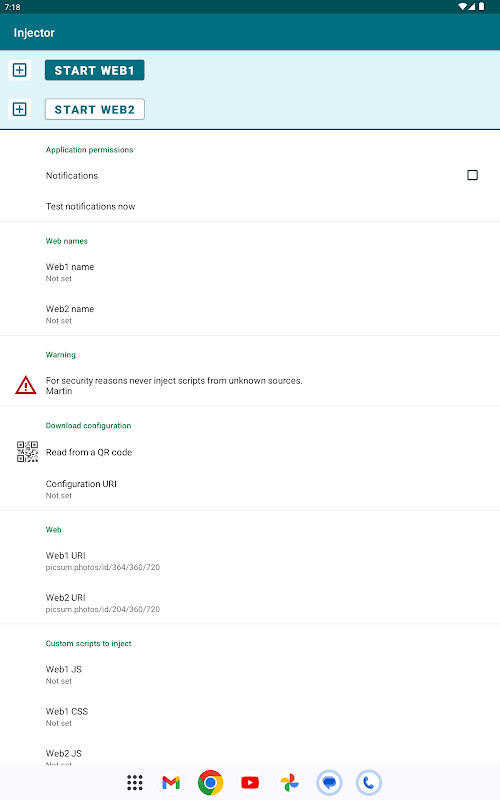500x800 pixels.
Task: Launch Chrome from the dock
Action: (210, 782)
